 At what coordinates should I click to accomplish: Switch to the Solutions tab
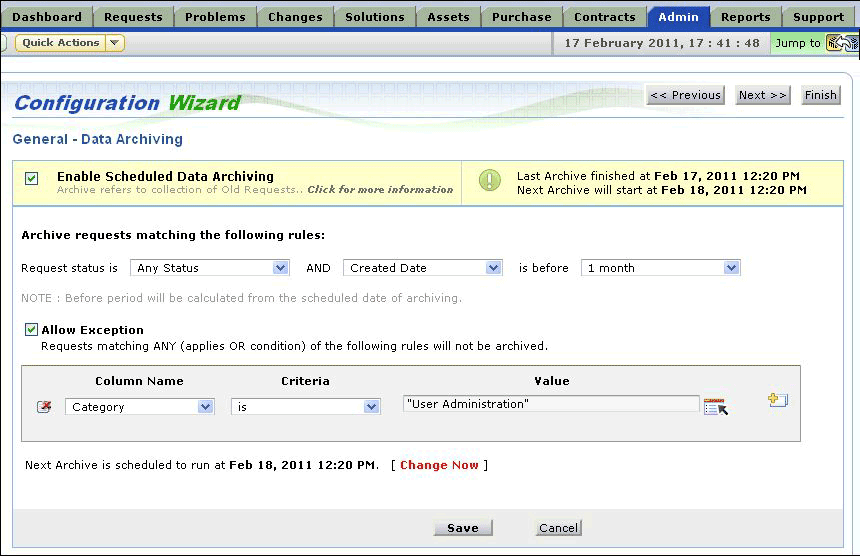pos(375,17)
